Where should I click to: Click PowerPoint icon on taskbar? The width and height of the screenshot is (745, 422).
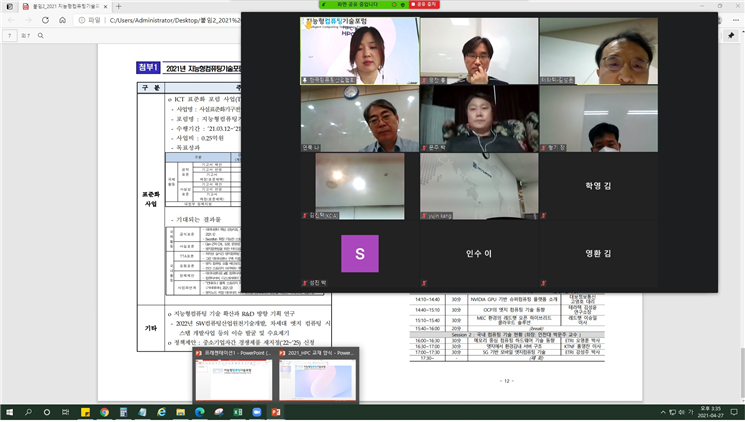[x=276, y=412]
